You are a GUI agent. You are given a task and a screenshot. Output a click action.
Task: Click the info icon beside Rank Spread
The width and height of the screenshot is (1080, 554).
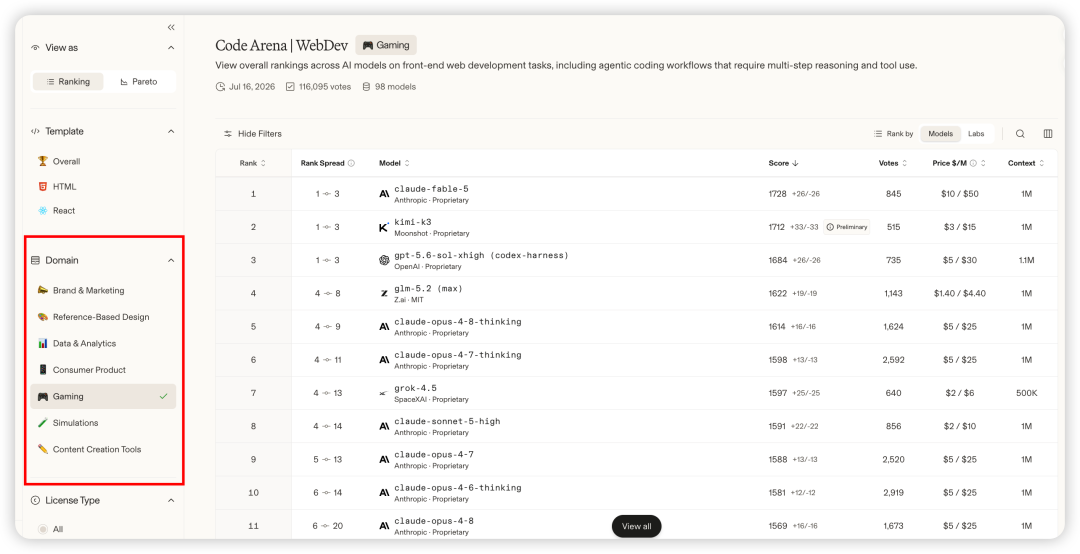coord(351,163)
